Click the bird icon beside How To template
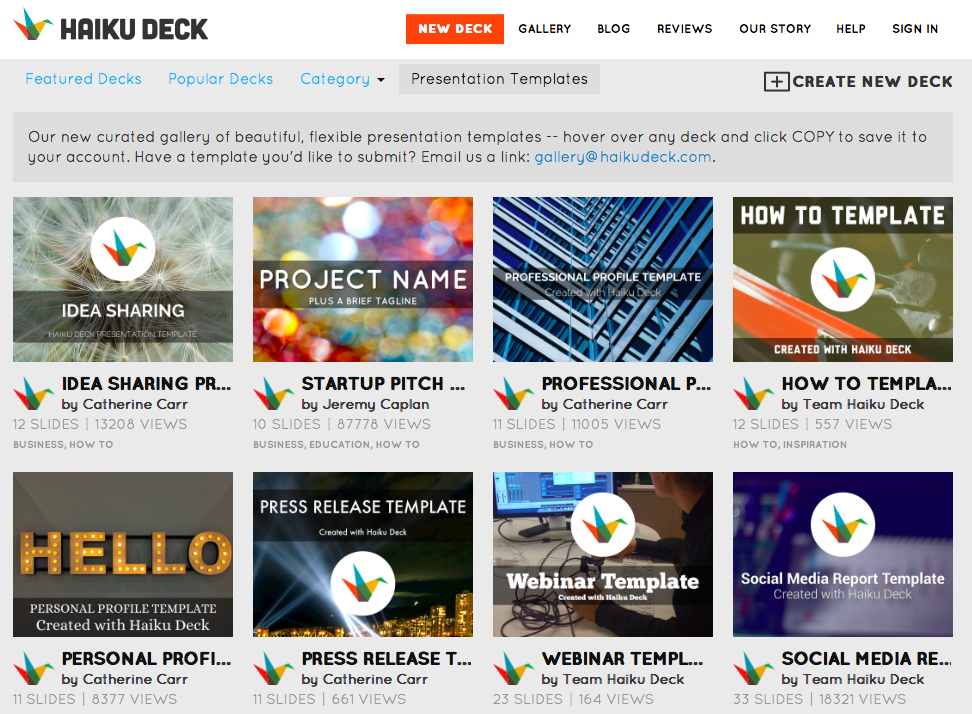The image size is (972, 714). coord(754,392)
